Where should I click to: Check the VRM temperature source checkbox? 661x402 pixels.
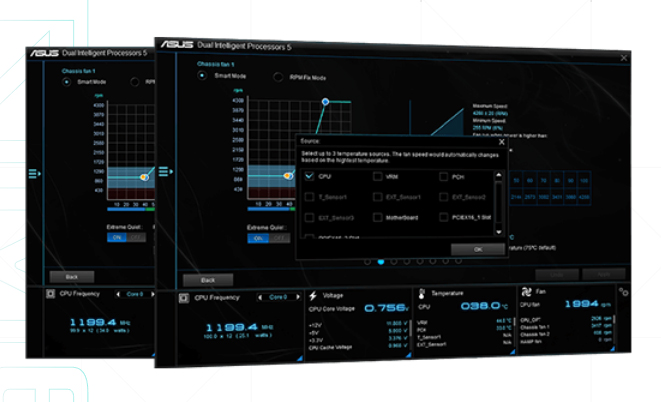pos(378,177)
